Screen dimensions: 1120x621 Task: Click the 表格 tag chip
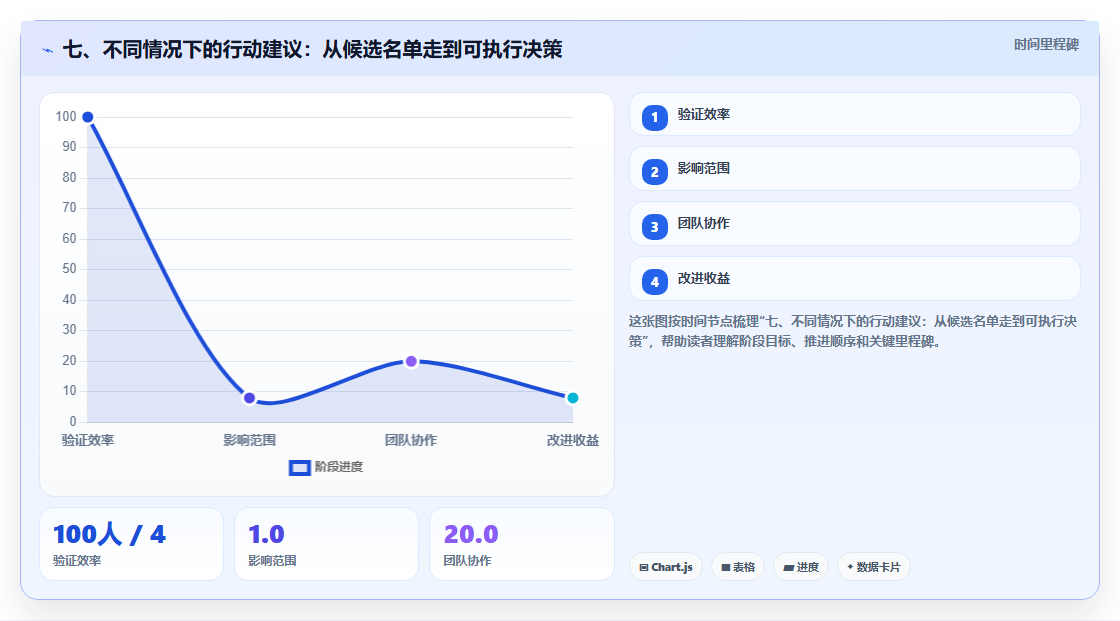738,567
